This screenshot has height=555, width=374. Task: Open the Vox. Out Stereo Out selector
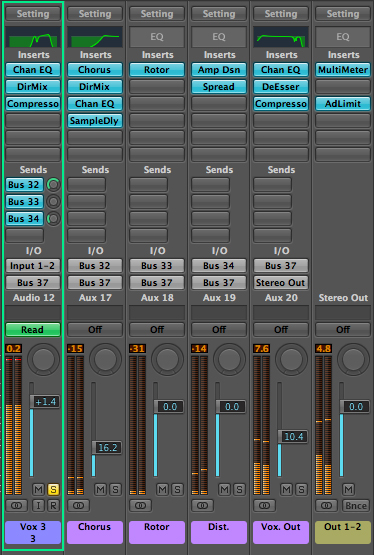[281, 282]
